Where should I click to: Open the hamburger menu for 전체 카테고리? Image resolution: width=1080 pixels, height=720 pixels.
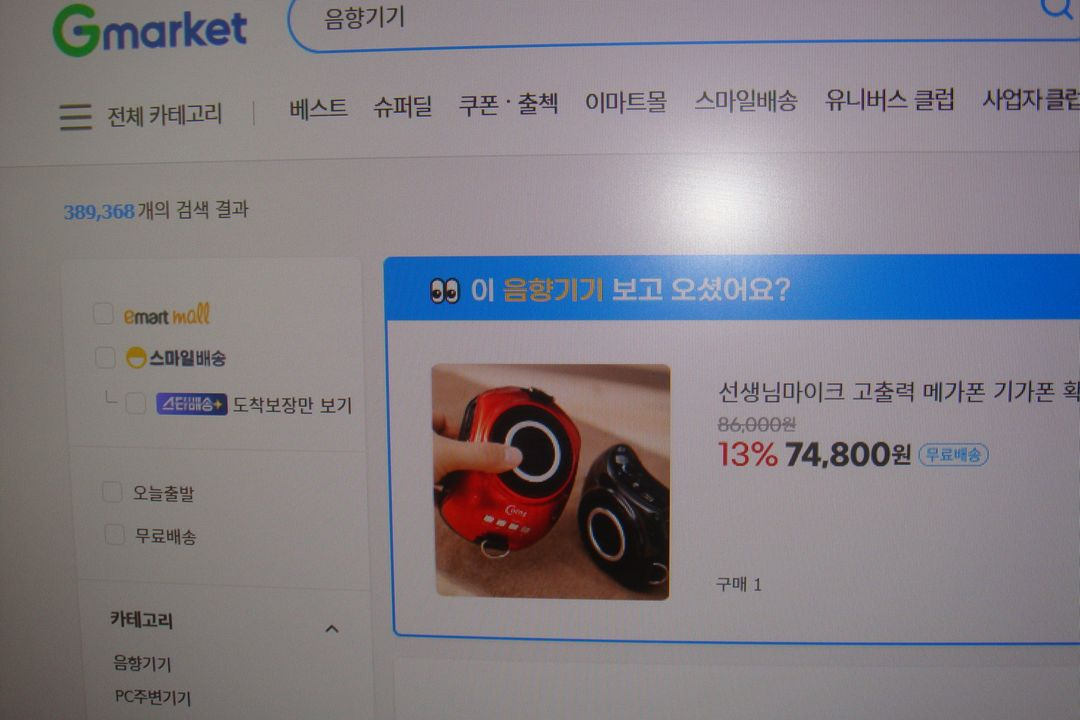(x=75, y=116)
